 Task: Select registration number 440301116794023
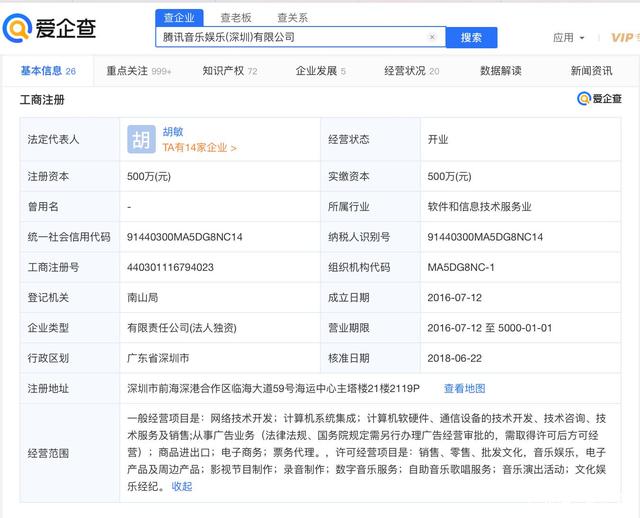pyautogui.click(x=170, y=267)
